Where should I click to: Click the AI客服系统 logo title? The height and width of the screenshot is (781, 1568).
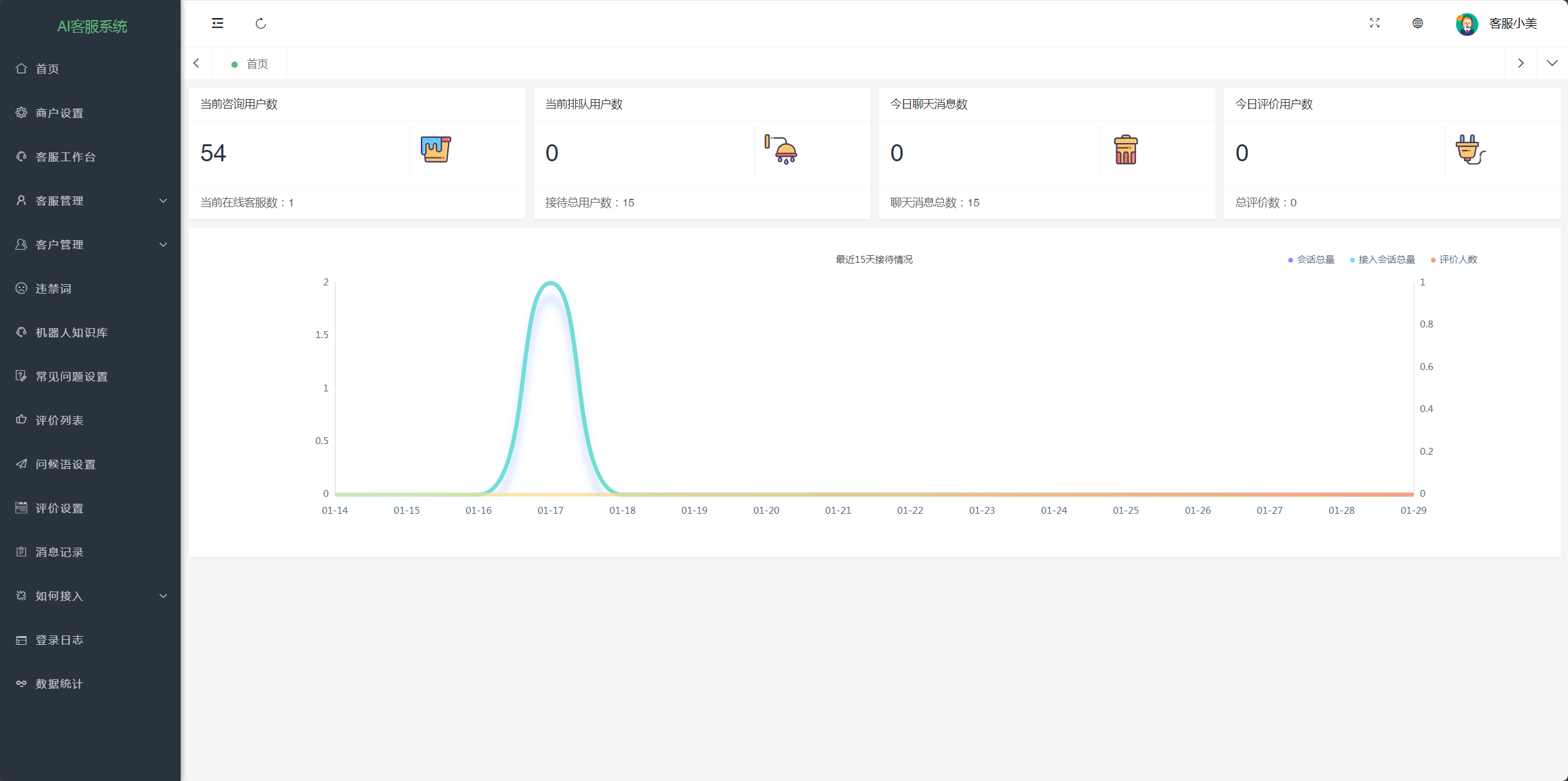click(92, 26)
